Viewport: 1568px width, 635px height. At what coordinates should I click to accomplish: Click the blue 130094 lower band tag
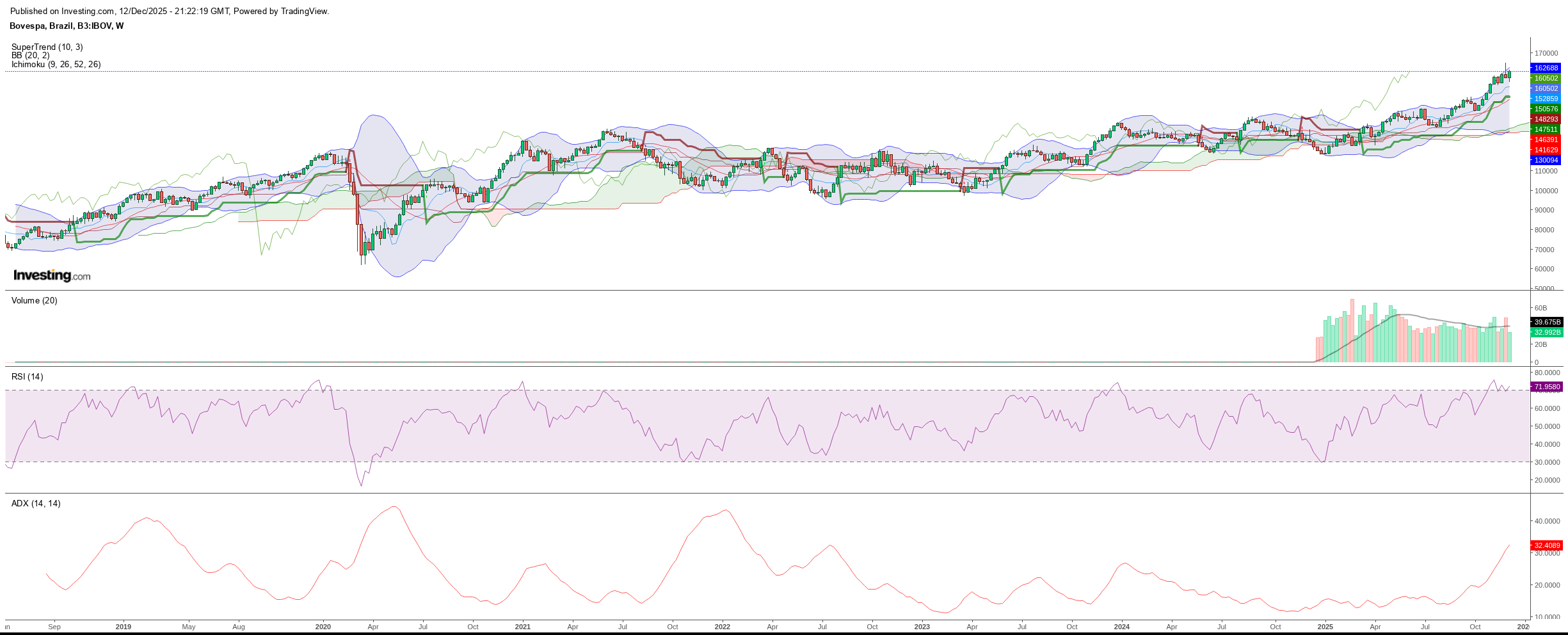point(1546,160)
